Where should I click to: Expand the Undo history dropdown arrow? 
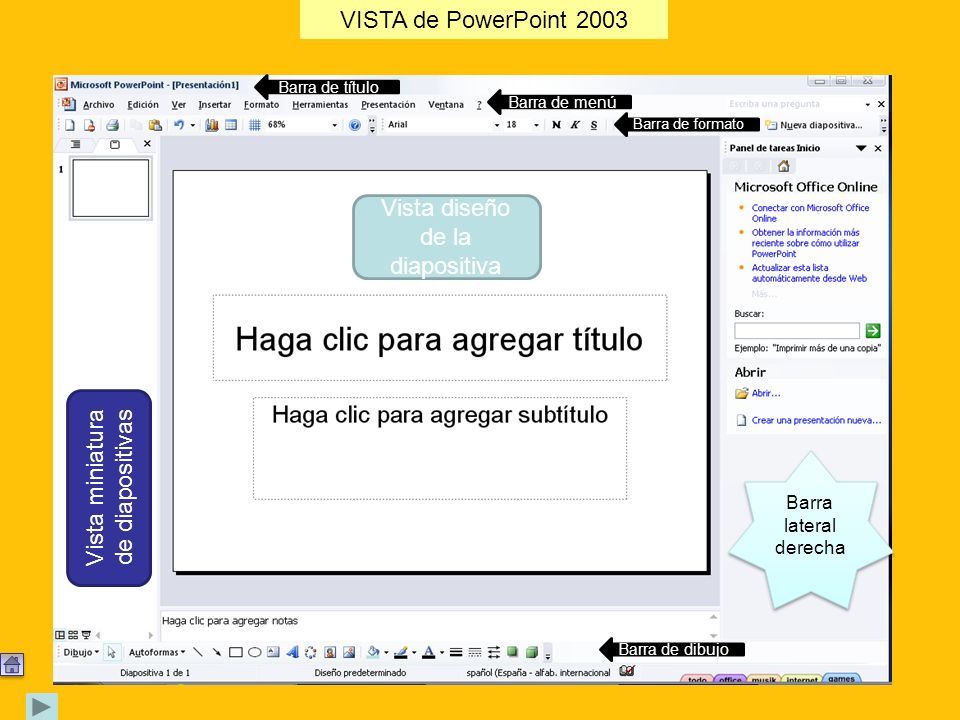pos(192,126)
